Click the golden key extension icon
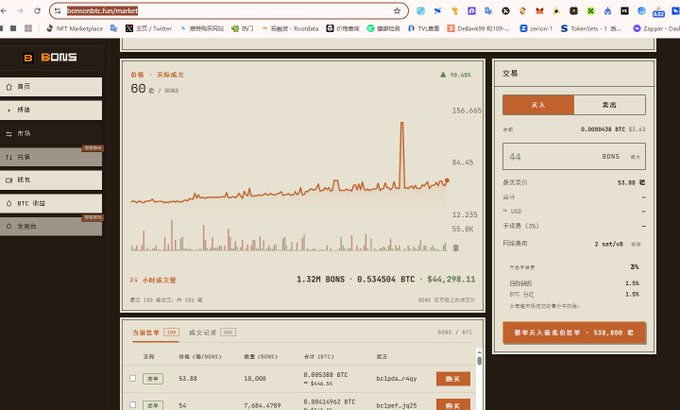680x410 pixels. 455,11
